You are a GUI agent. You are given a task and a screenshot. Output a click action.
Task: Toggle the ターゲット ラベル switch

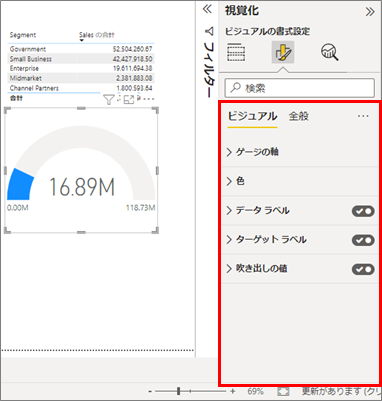pos(363,240)
